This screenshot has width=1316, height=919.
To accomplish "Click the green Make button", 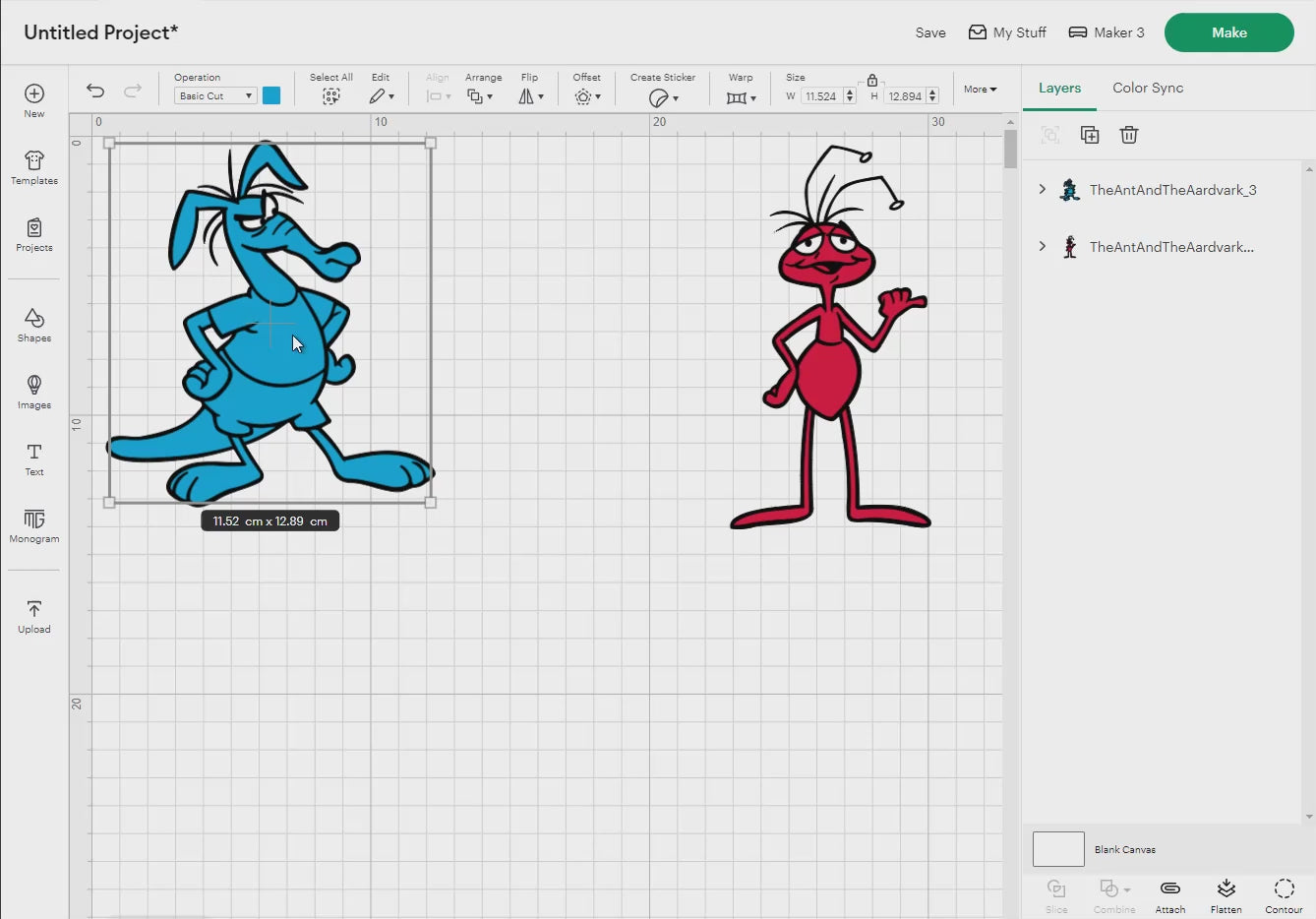I will tap(1229, 32).
